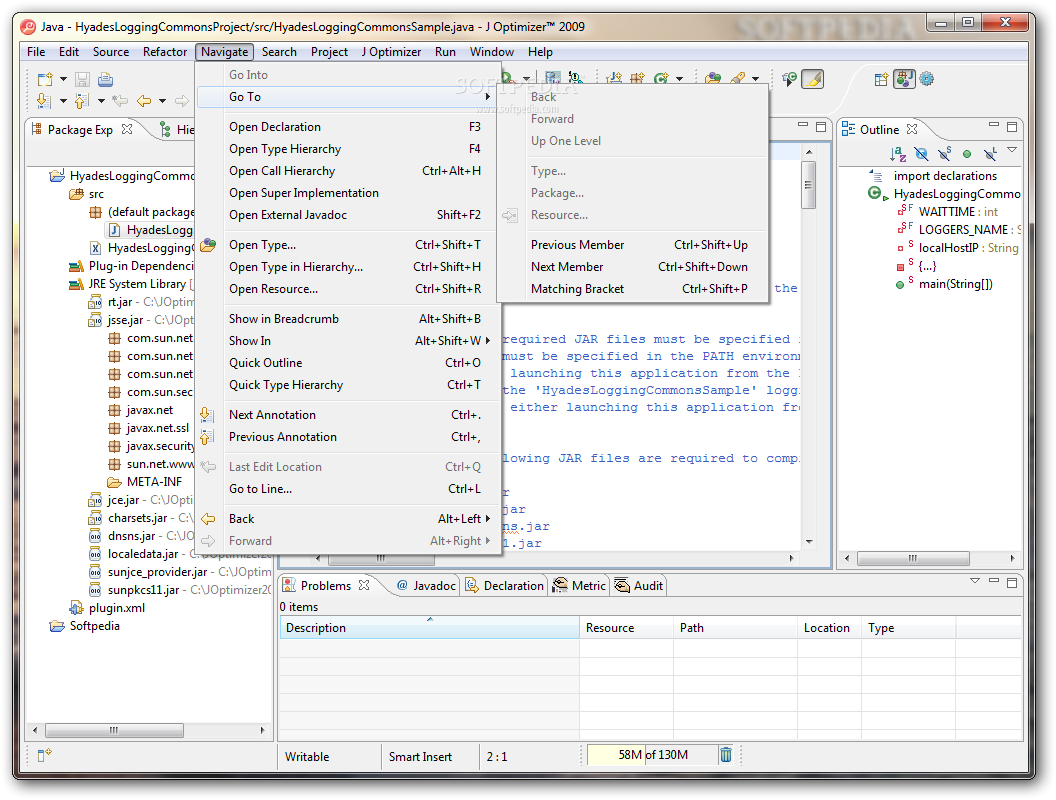Open the Outline view menu triangle
The width and height of the screenshot is (1056, 800).
click(1012, 150)
